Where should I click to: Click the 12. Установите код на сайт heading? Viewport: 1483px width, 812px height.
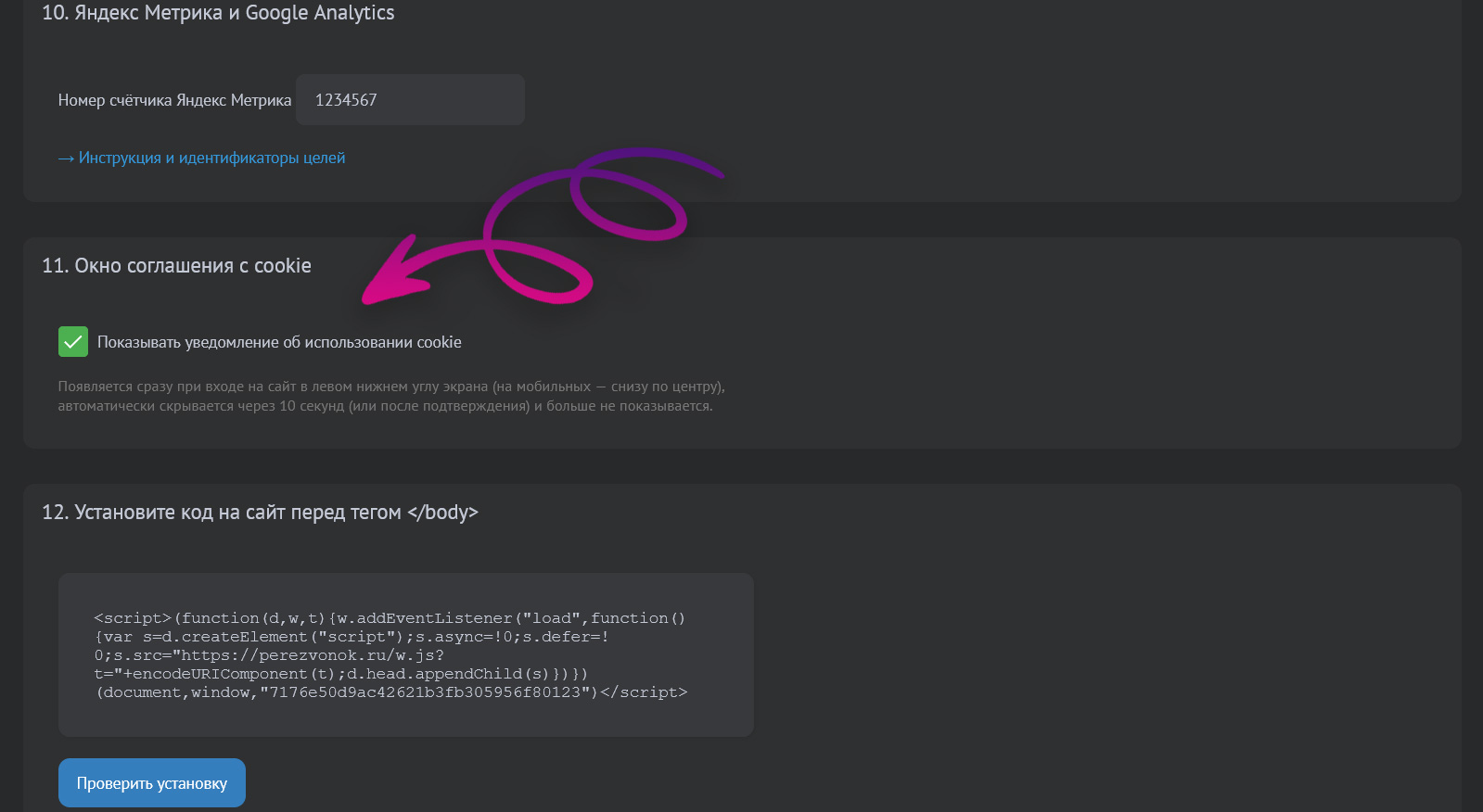pyautogui.click(x=260, y=513)
